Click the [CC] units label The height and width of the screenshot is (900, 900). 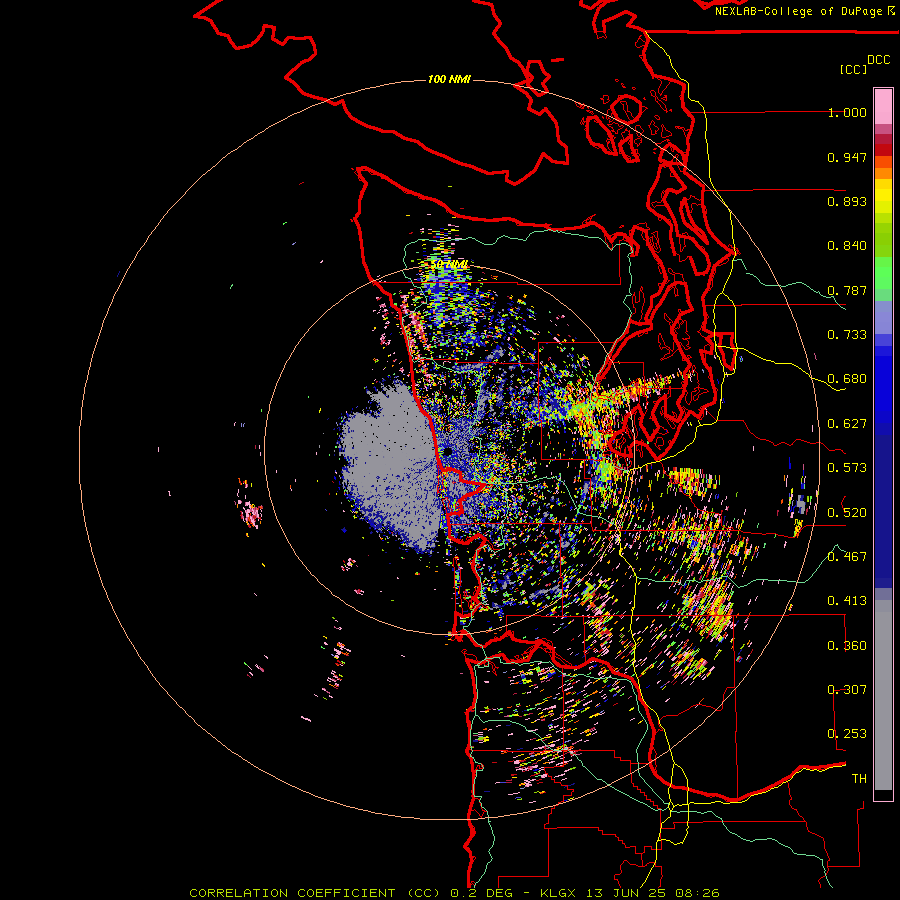click(x=853, y=69)
